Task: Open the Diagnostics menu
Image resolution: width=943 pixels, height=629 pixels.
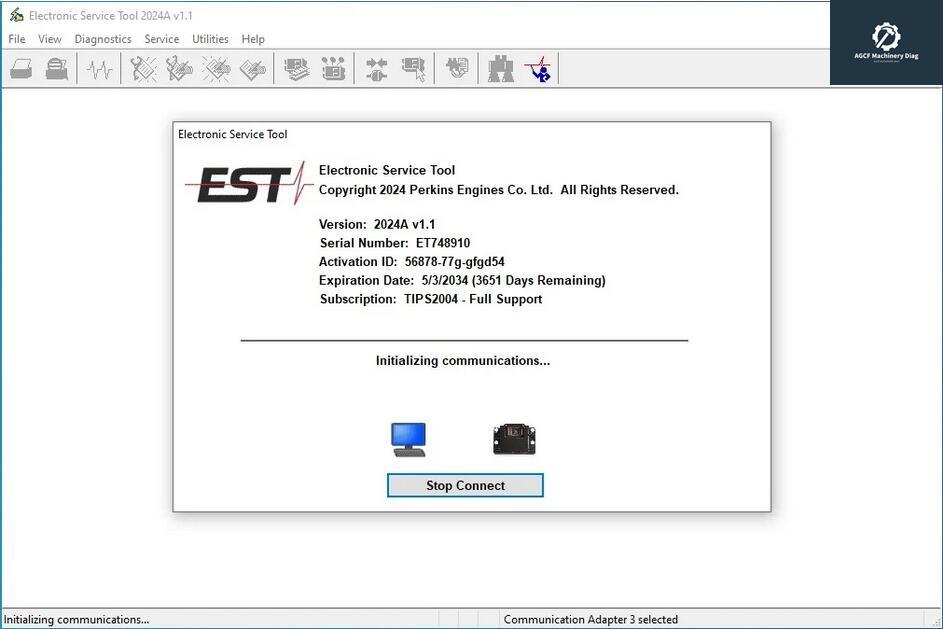Action: pyautogui.click(x=103, y=39)
